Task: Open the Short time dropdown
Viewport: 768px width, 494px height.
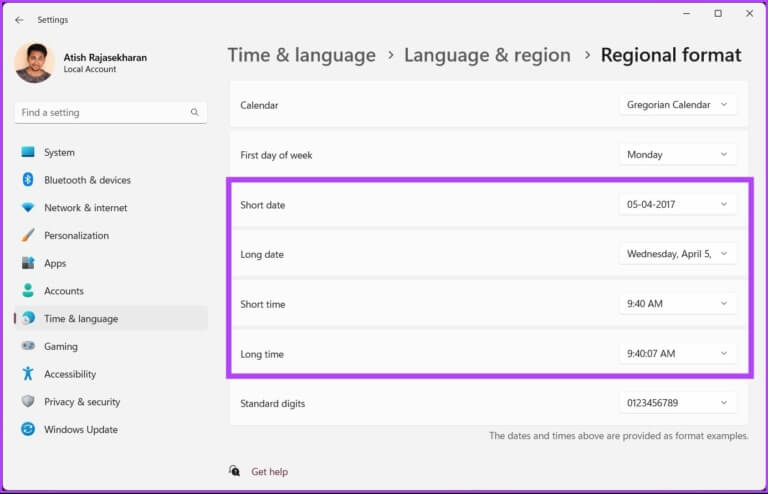Action: [x=677, y=304]
